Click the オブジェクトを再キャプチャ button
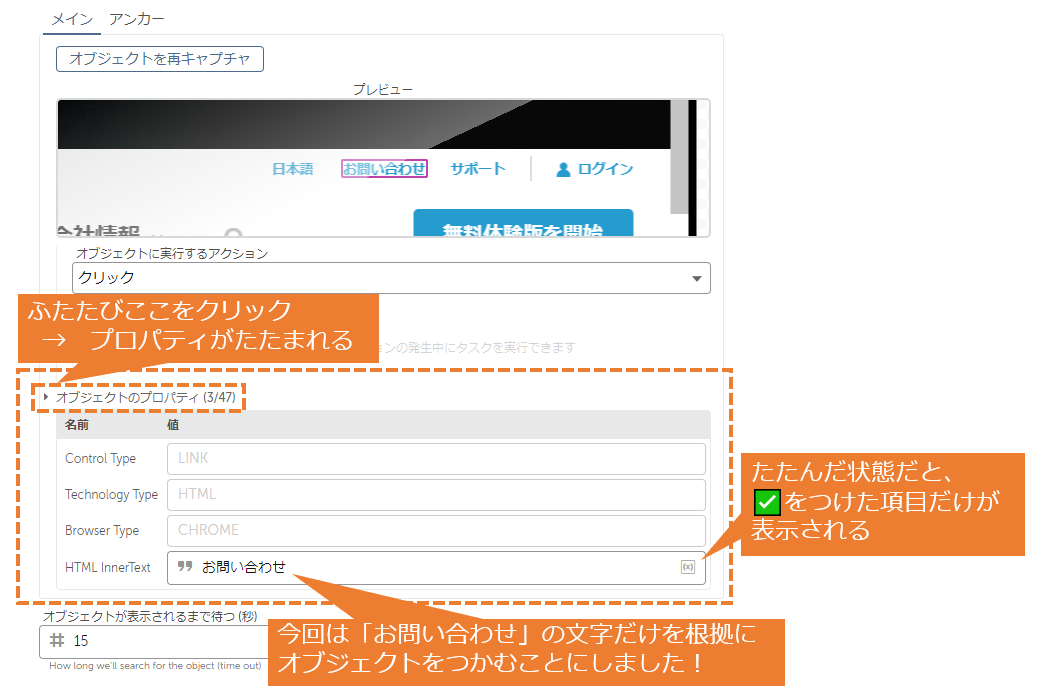The height and width of the screenshot is (695, 1037). pyautogui.click(x=159, y=59)
